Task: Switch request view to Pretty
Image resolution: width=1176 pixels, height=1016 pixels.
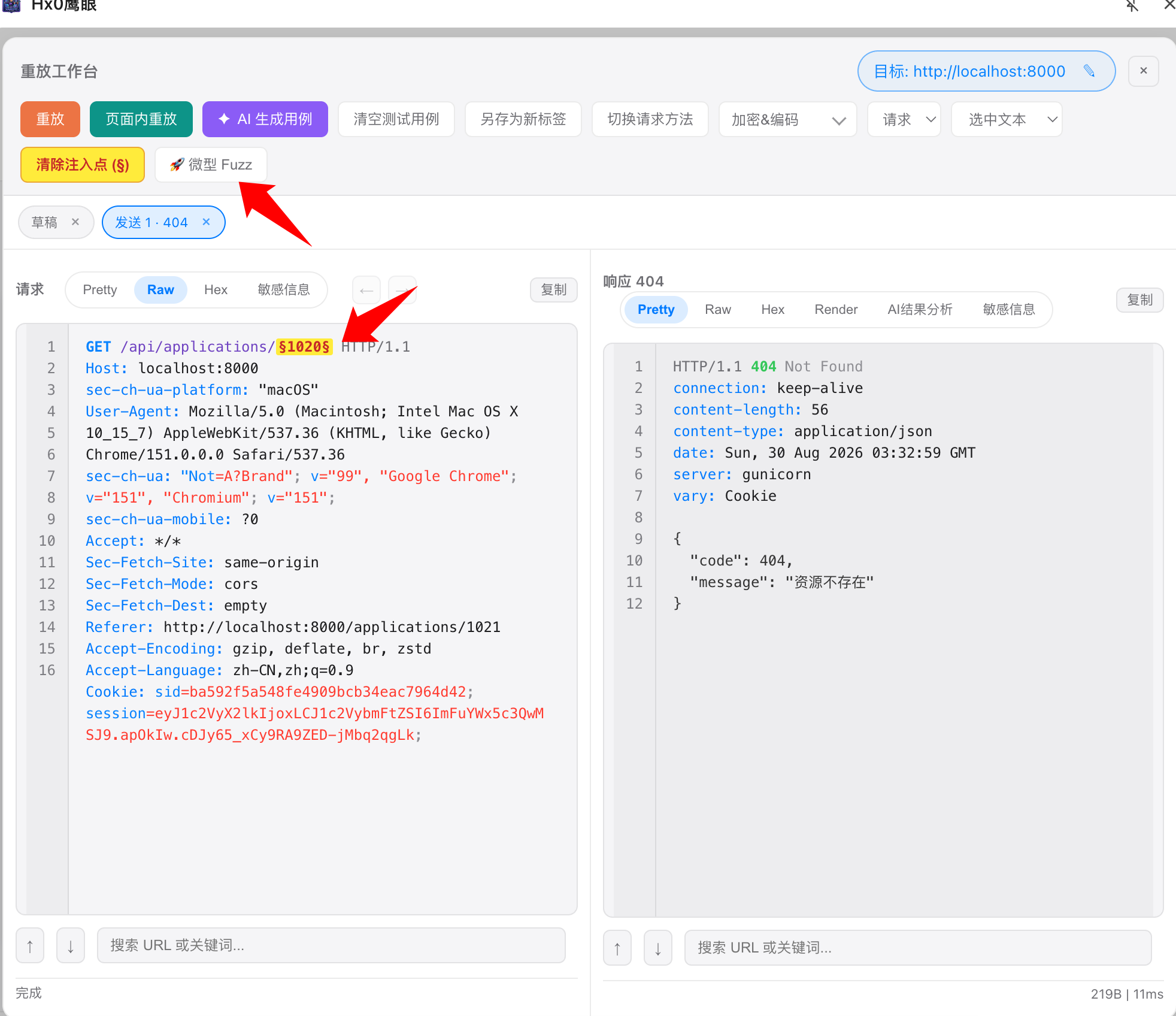Action: pyautogui.click(x=100, y=290)
